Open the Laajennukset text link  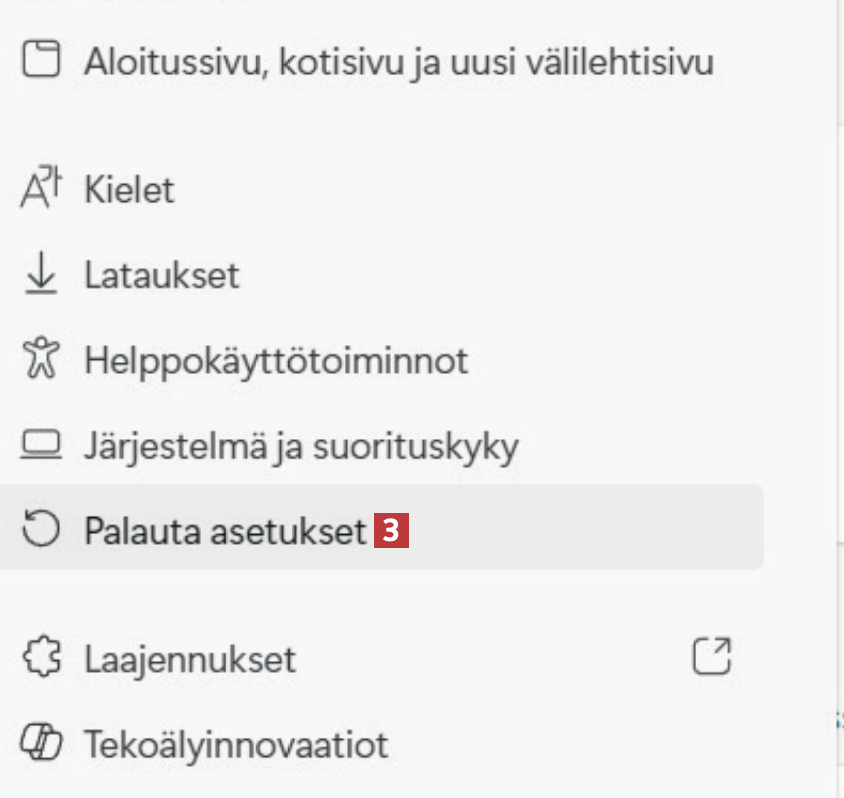[190, 659]
